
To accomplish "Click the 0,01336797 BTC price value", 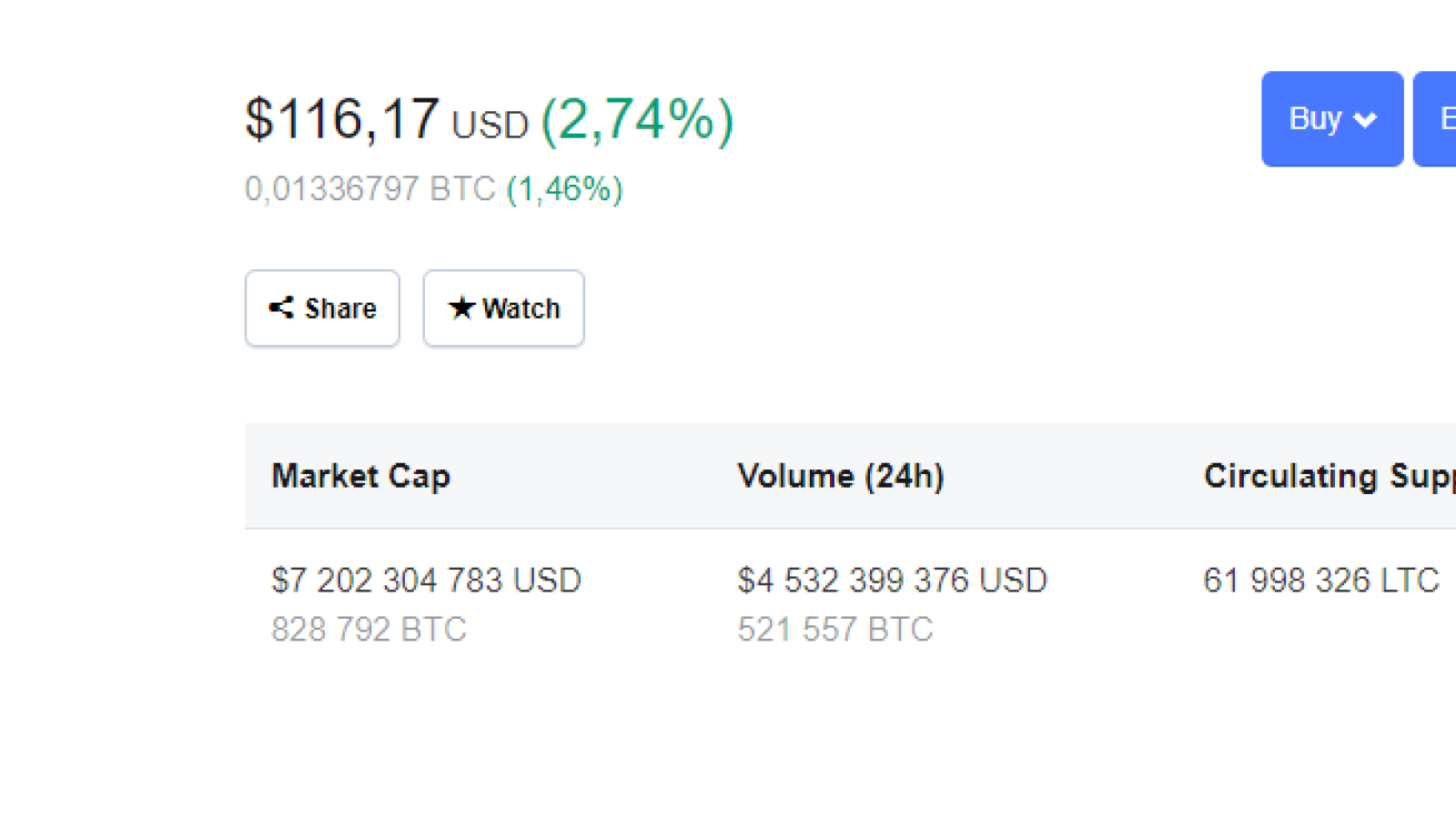I will (369, 189).
